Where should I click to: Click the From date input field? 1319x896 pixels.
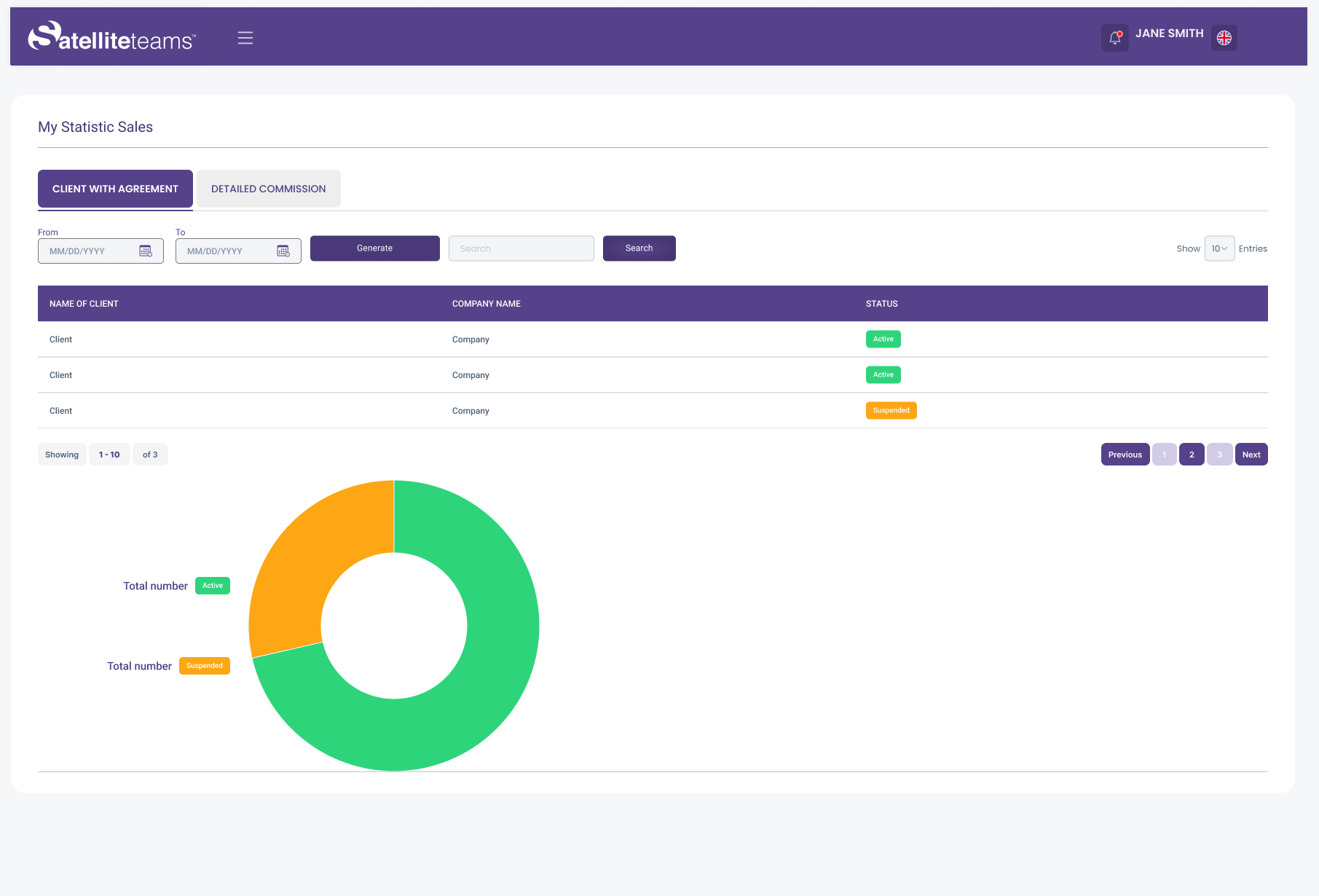pos(87,251)
